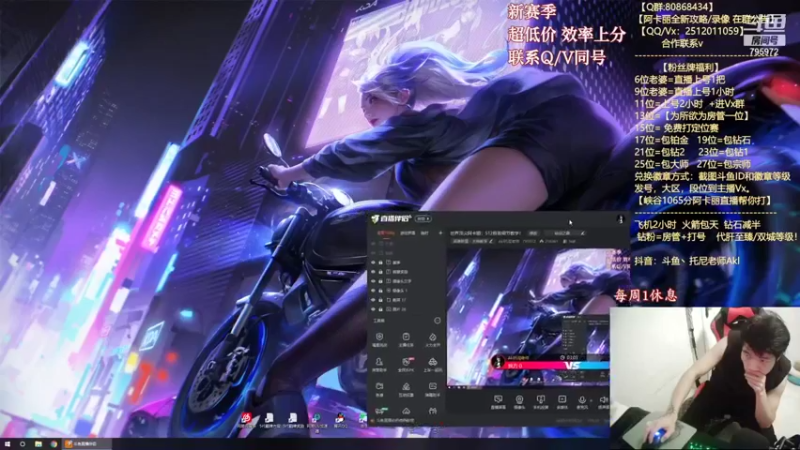
Task: Click the circular icon beside the 工具箱 header
Action: tap(437, 320)
